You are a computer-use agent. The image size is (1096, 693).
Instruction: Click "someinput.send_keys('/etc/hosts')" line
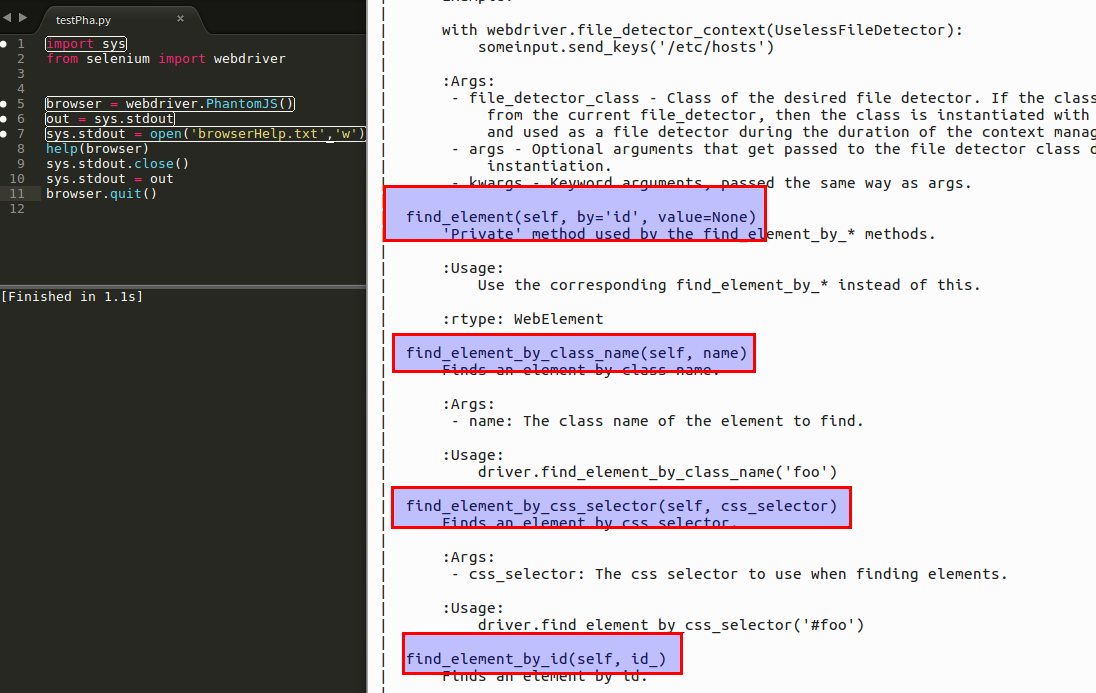click(626, 48)
